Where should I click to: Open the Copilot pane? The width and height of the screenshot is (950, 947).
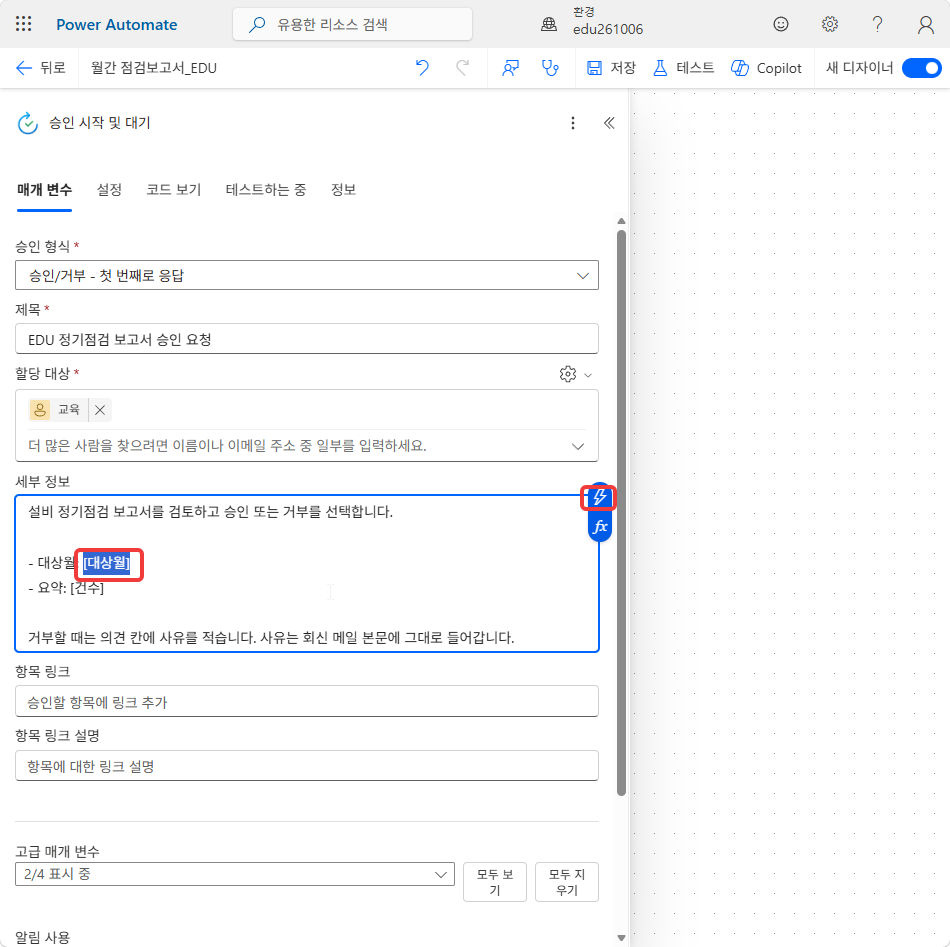(x=766, y=68)
